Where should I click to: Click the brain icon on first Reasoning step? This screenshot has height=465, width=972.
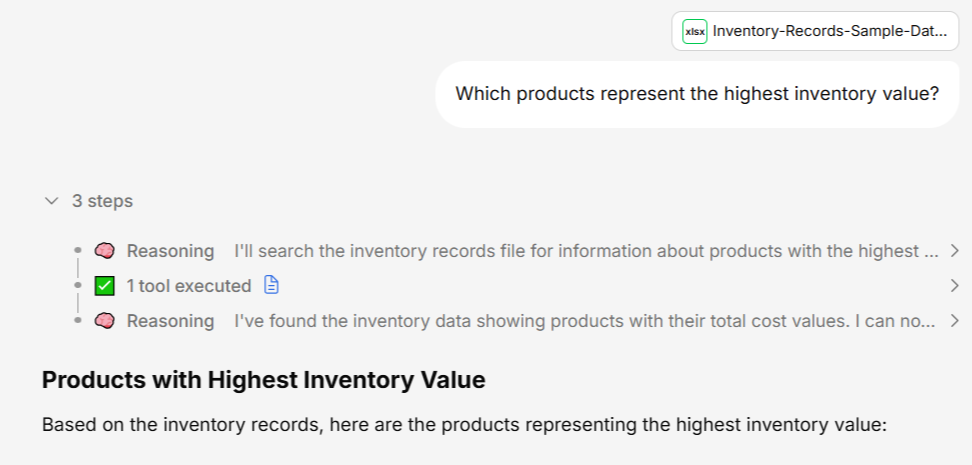(105, 251)
